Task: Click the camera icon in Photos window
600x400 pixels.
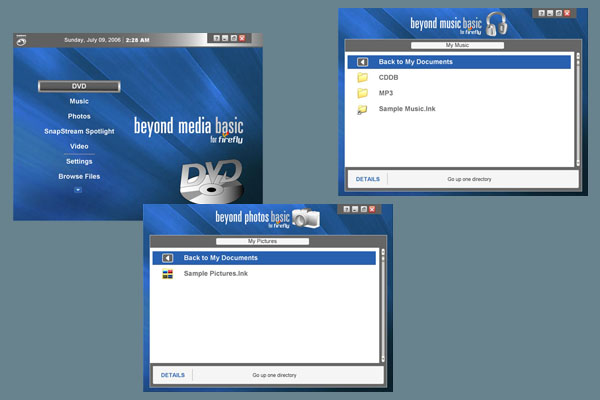Action: (x=306, y=218)
